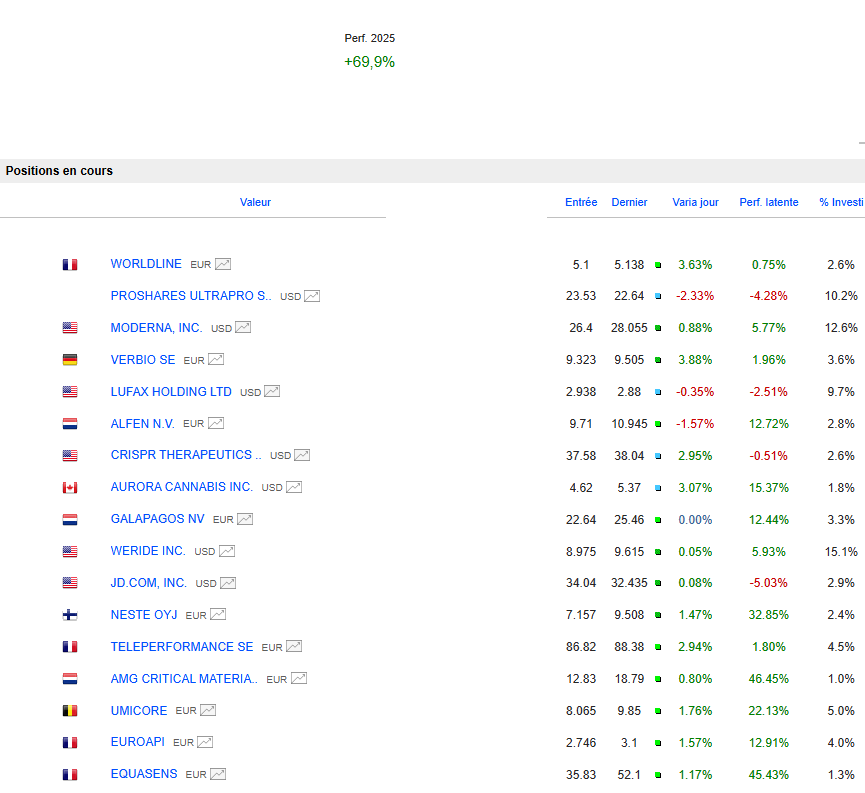Open the EQUASENS stock page

click(144, 774)
